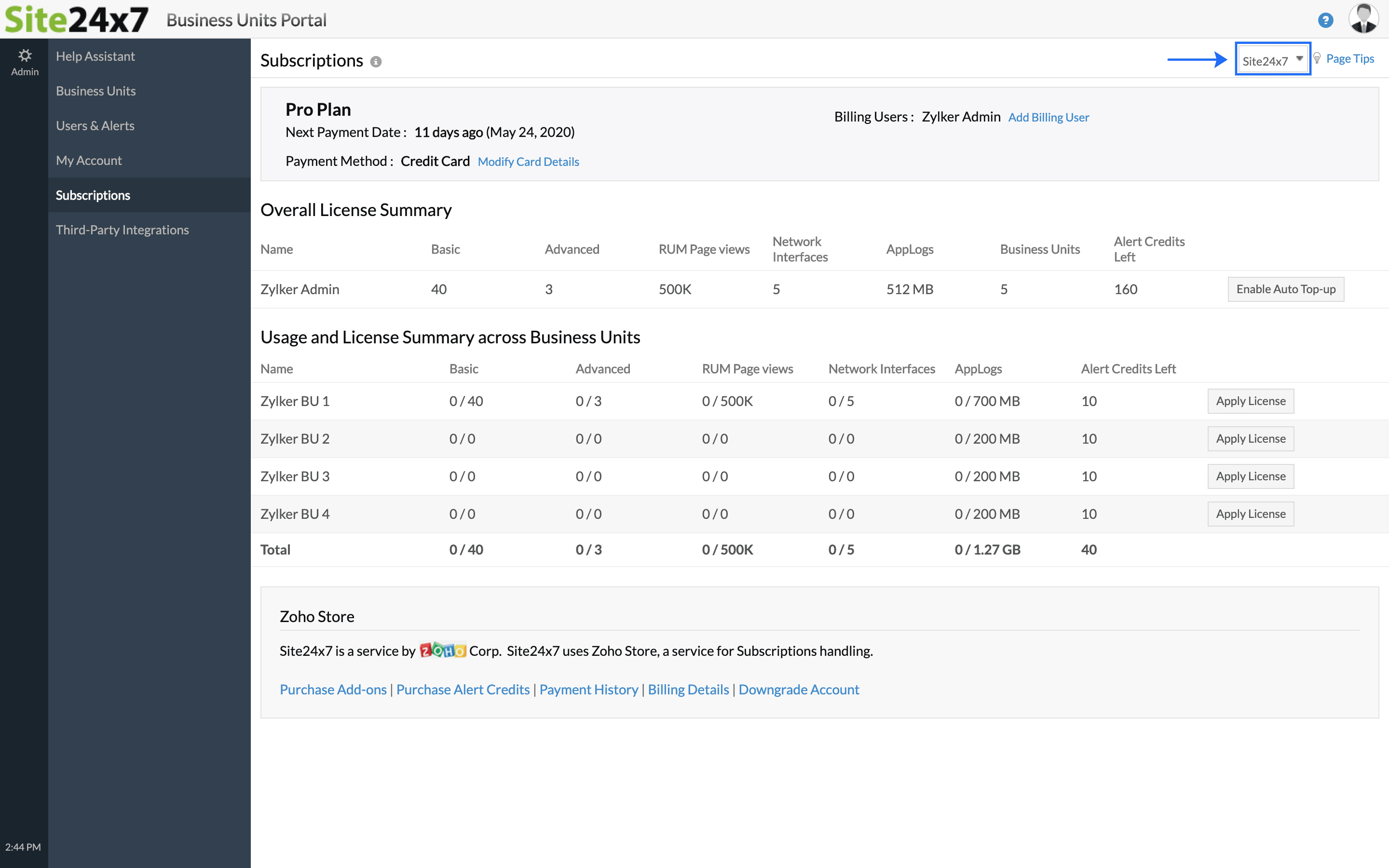Click Add Billing User next to Zylker Admin
The image size is (1389, 868).
coord(1048,117)
